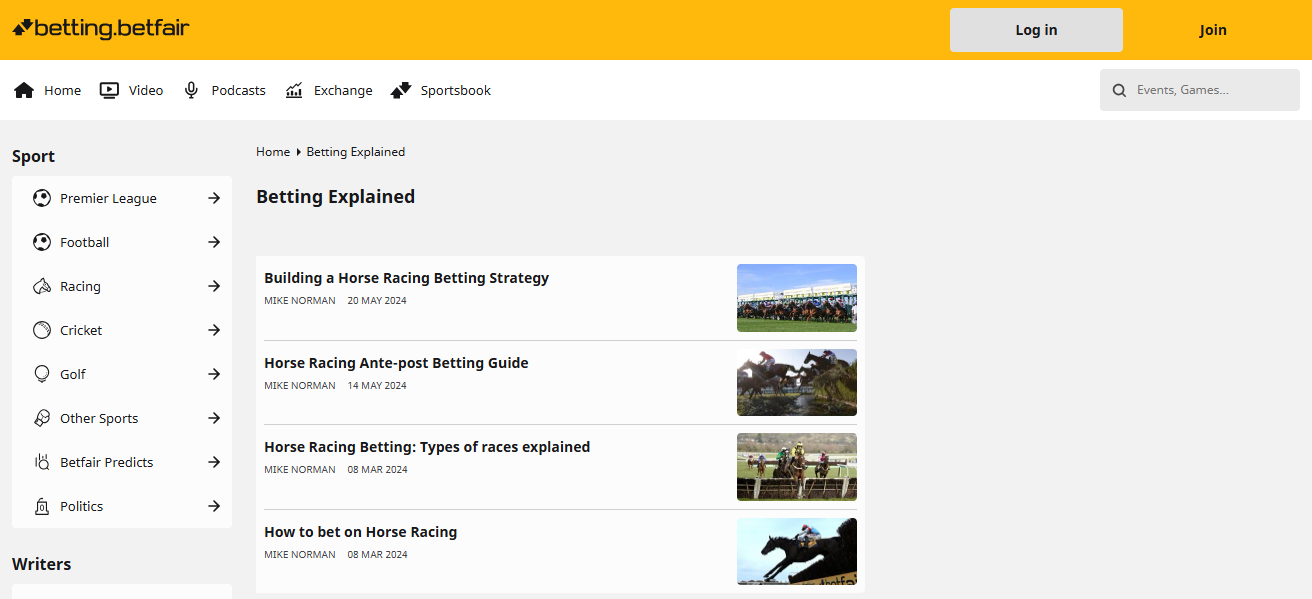Click the Football ball icon
The image size is (1312, 599).
coord(42,242)
